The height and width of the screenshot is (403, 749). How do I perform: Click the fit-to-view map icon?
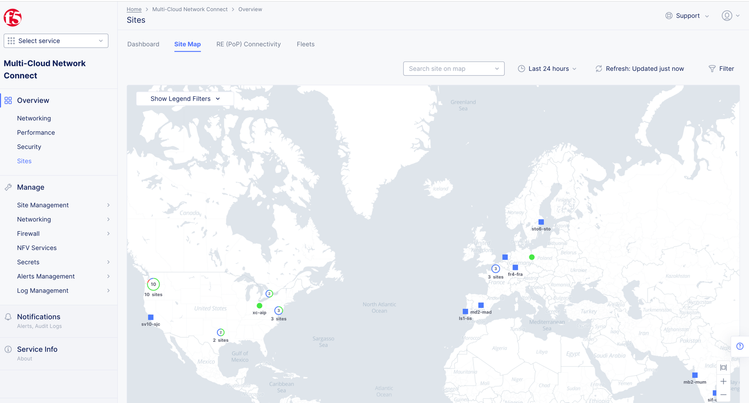724,367
